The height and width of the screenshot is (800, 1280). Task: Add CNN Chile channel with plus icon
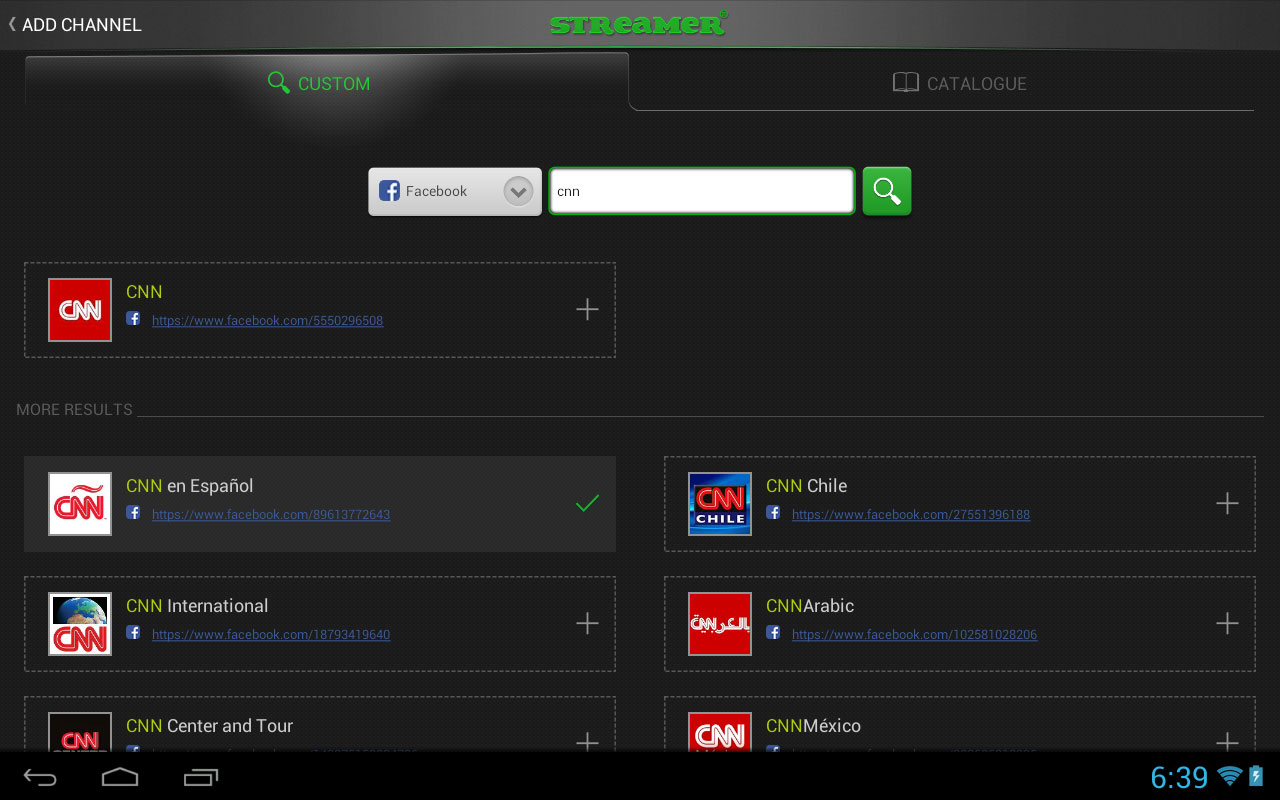(x=1227, y=504)
